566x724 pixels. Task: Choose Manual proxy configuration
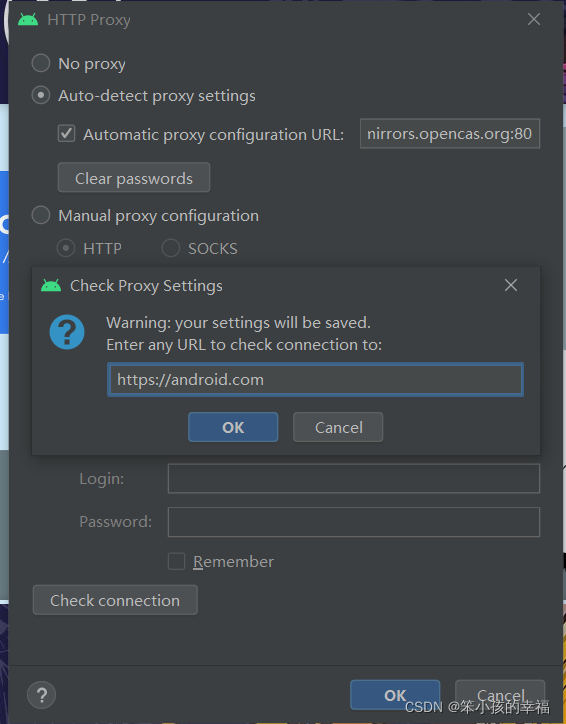(x=41, y=215)
